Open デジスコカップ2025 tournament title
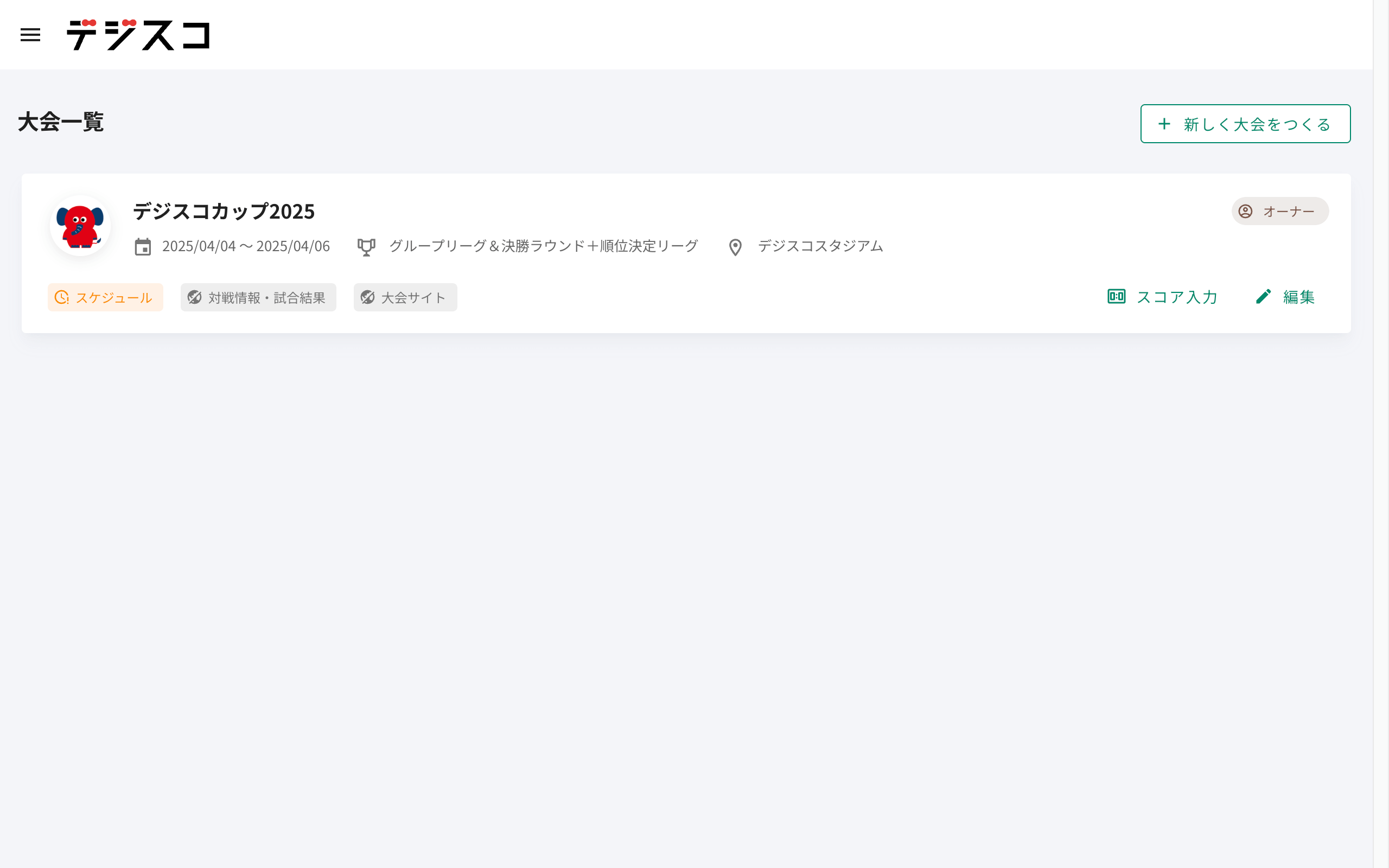The height and width of the screenshot is (868, 1389). point(224,211)
